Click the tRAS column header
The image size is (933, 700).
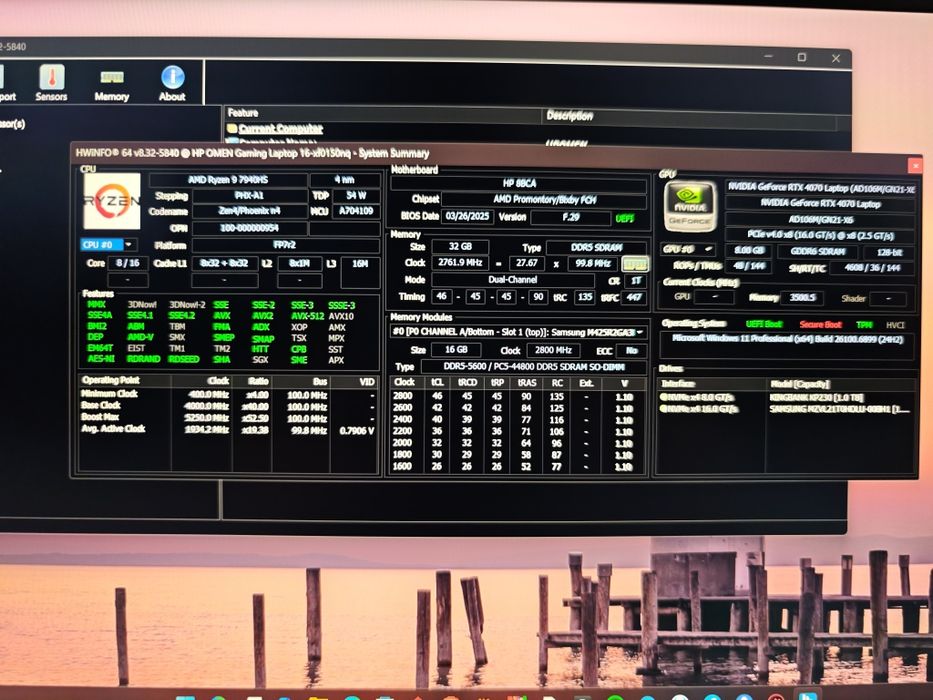coord(527,383)
